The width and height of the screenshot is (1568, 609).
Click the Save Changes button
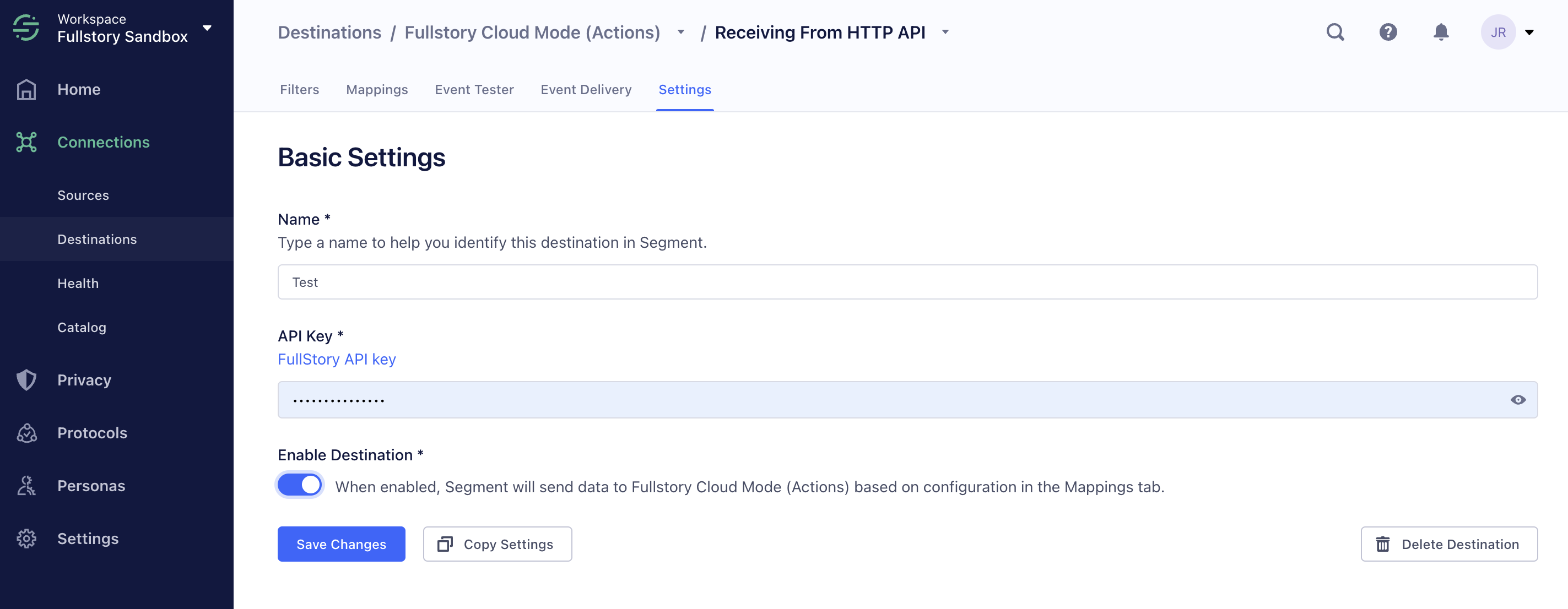tap(342, 544)
